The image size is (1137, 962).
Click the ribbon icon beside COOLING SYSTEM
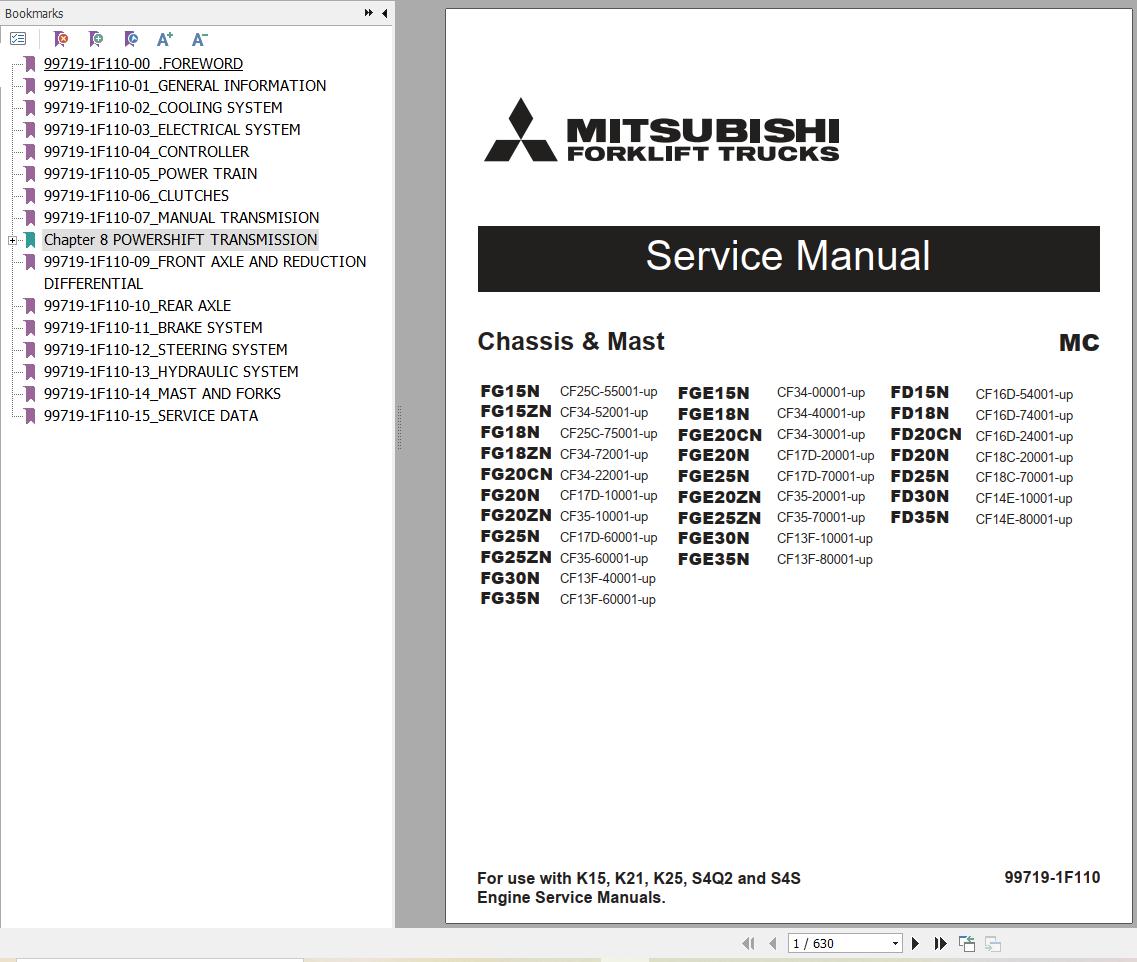click(30, 107)
